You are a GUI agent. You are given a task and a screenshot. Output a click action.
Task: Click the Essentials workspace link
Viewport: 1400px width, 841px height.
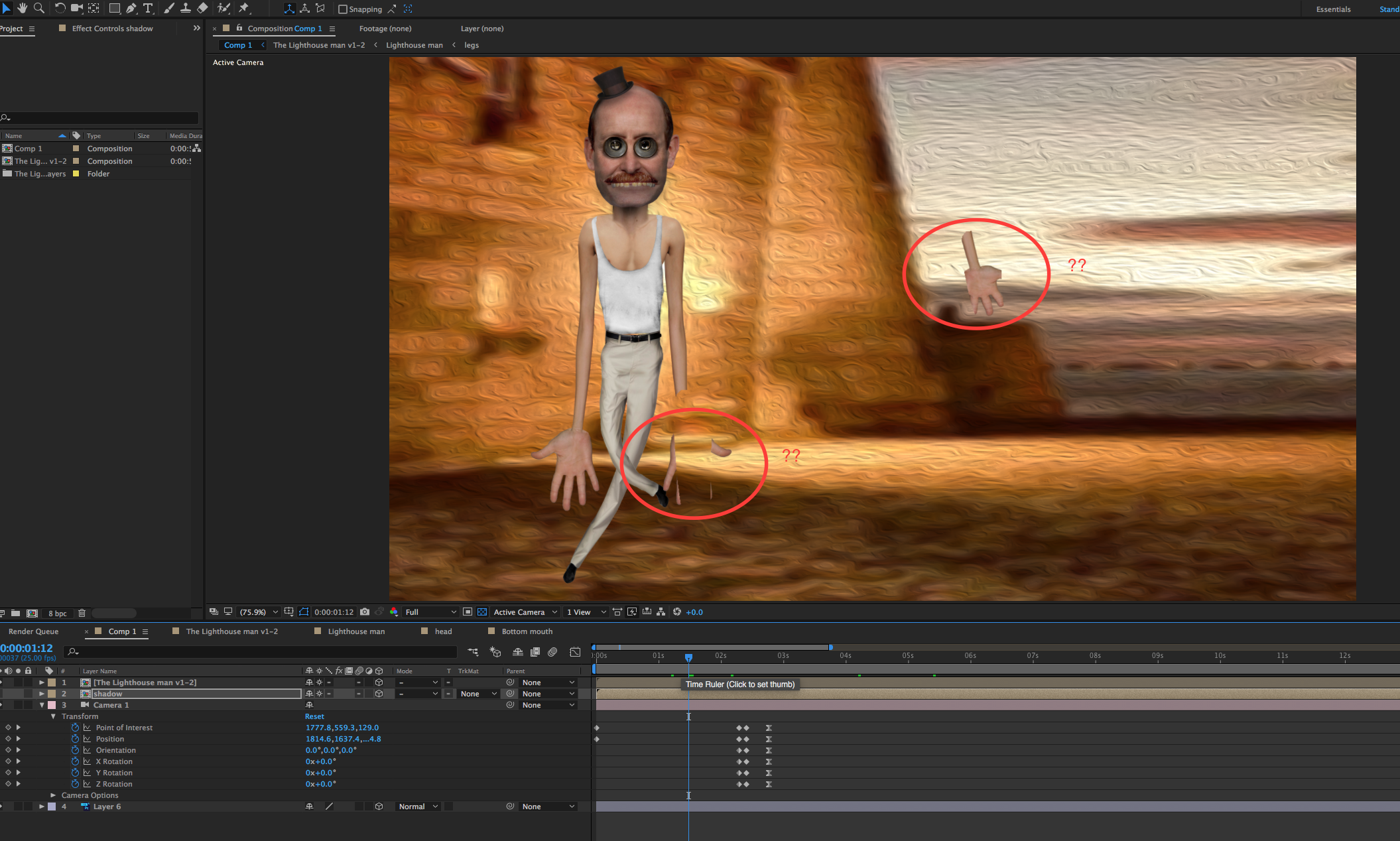pyautogui.click(x=1333, y=9)
